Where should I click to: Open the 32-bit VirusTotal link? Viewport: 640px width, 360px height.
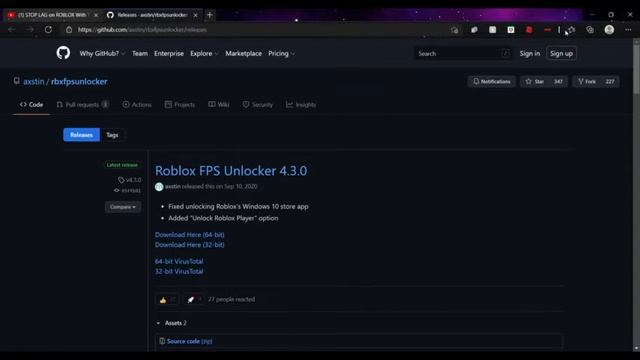[179, 271]
